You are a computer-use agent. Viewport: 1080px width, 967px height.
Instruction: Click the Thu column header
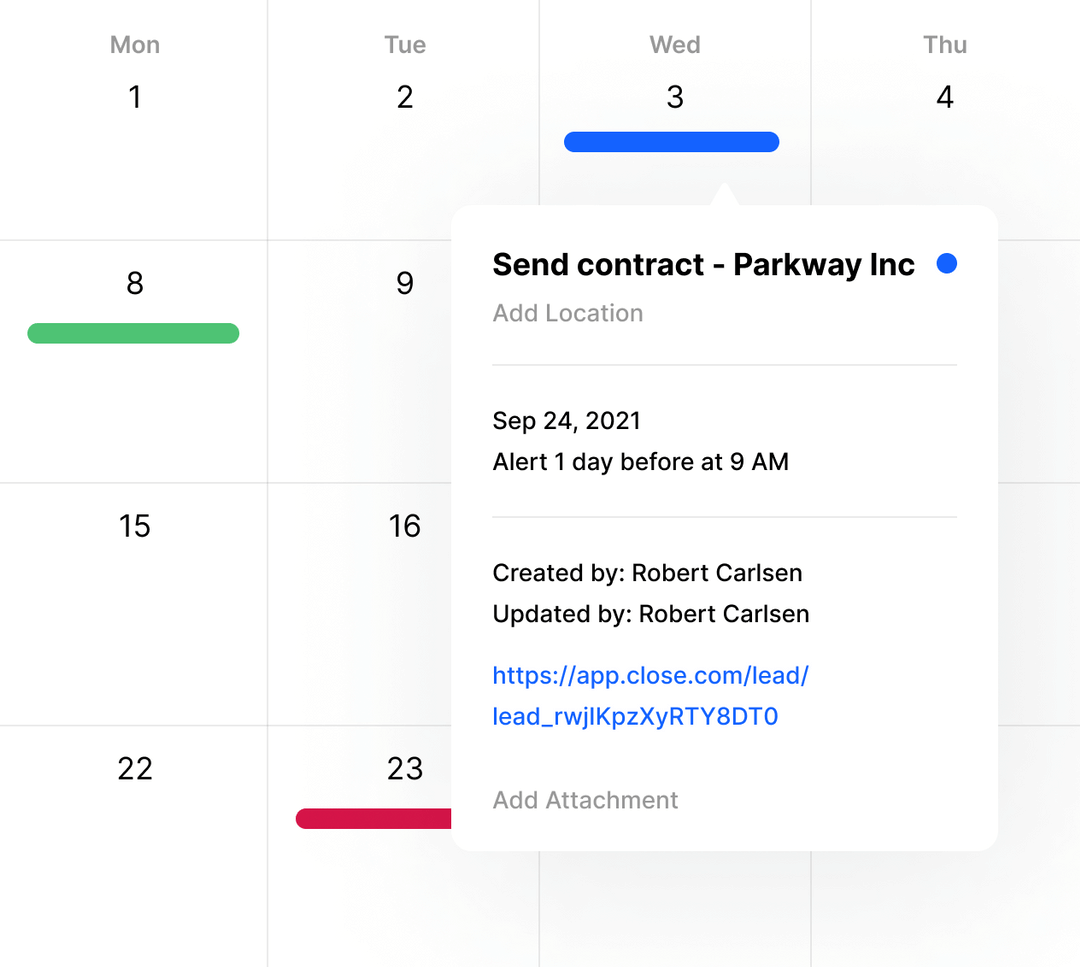point(945,45)
